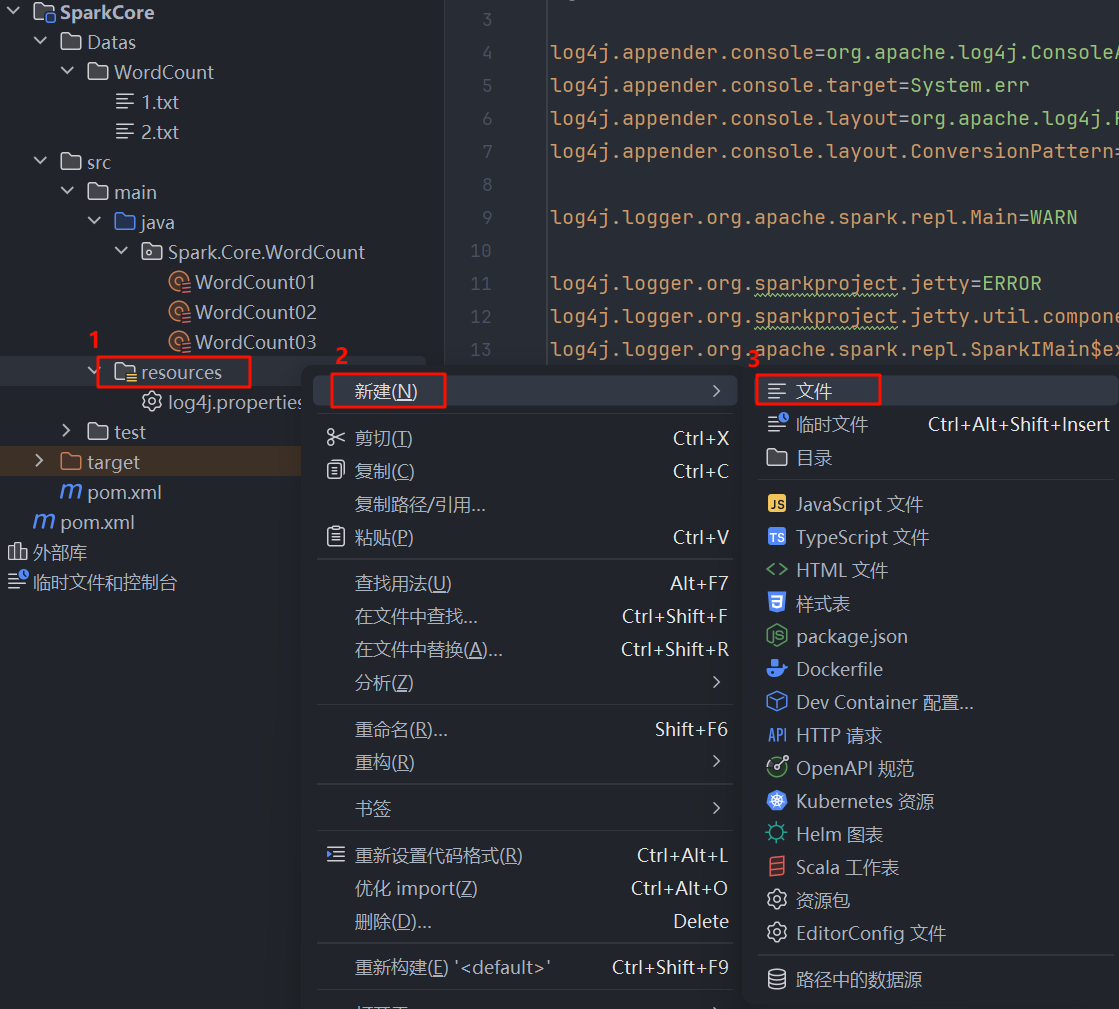This screenshot has width=1119, height=1009.
Task: Collapse the WordCount data folder
Action: pos(67,72)
